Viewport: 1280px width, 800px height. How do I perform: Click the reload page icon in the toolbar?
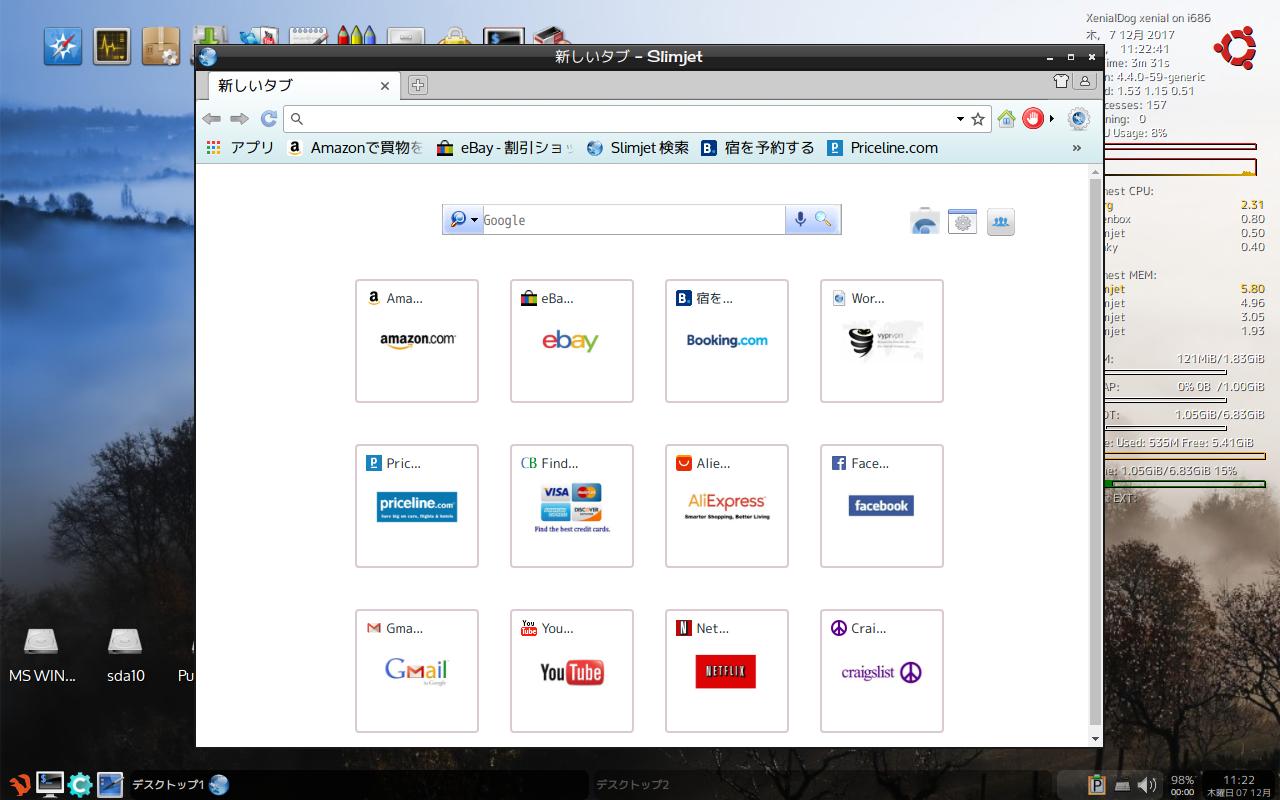268,118
